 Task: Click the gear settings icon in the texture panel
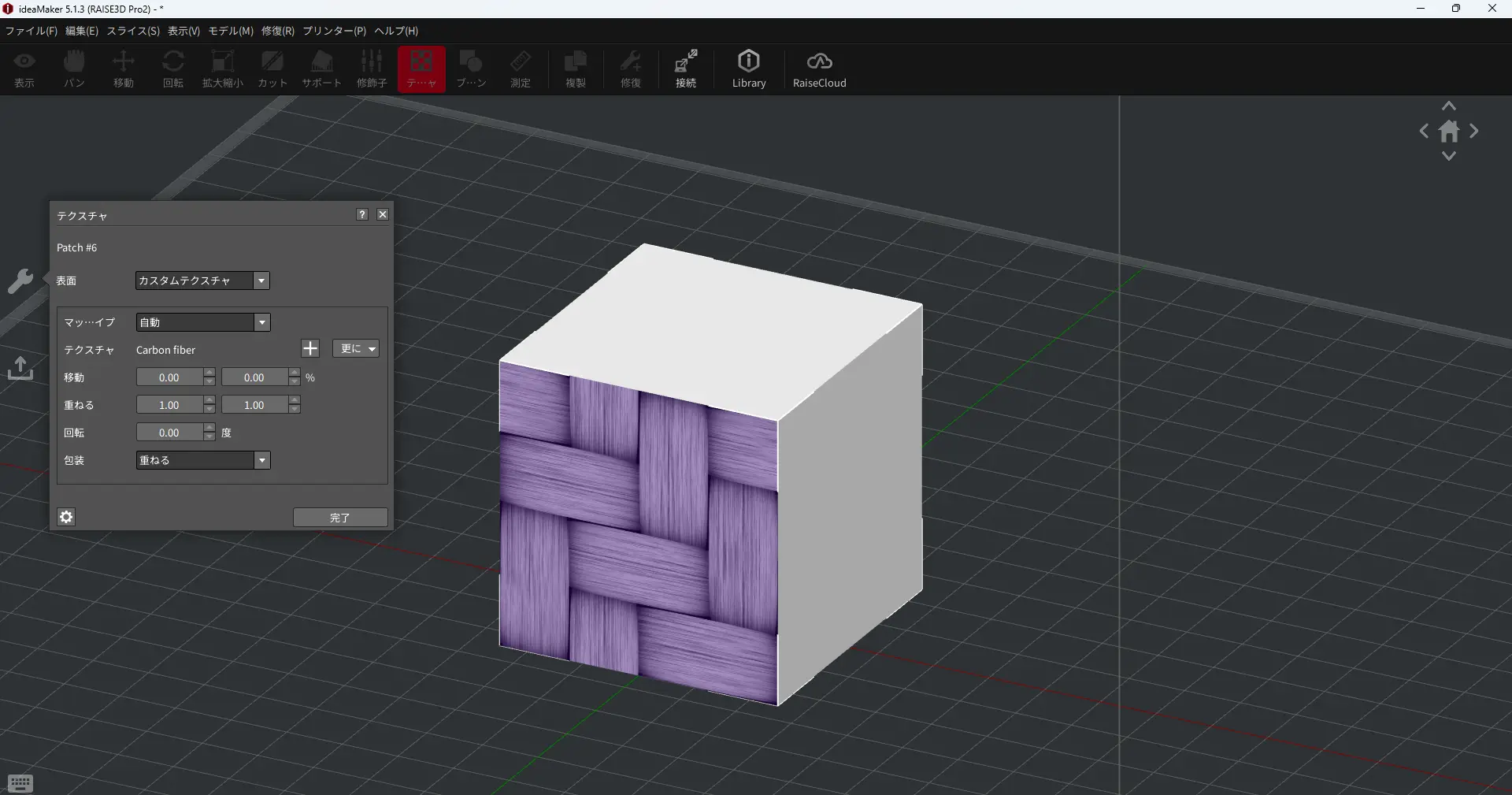[x=67, y=517]
